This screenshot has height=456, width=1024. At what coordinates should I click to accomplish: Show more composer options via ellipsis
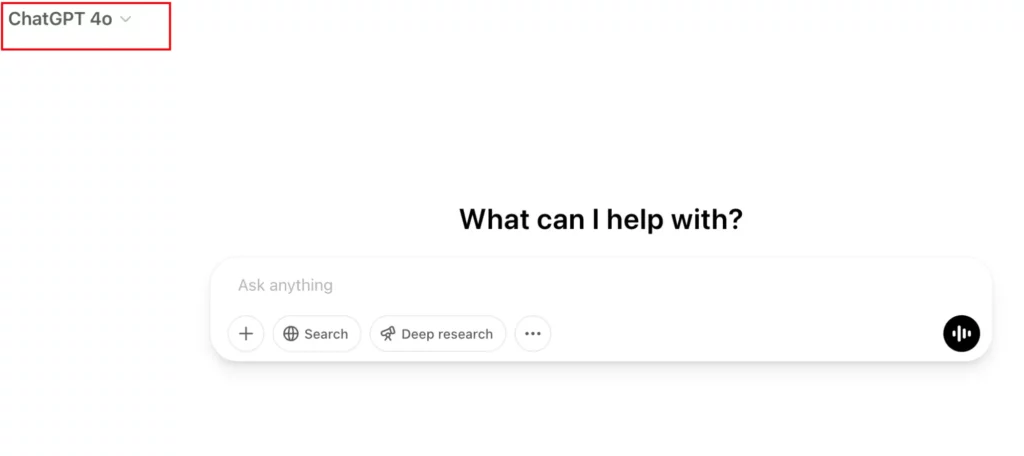533,334
